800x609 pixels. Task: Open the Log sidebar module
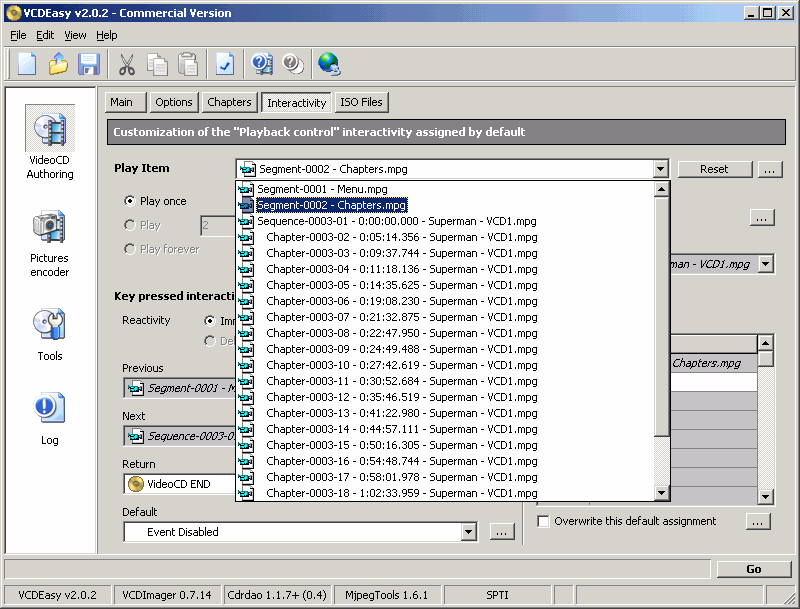(x=49, y=417)
